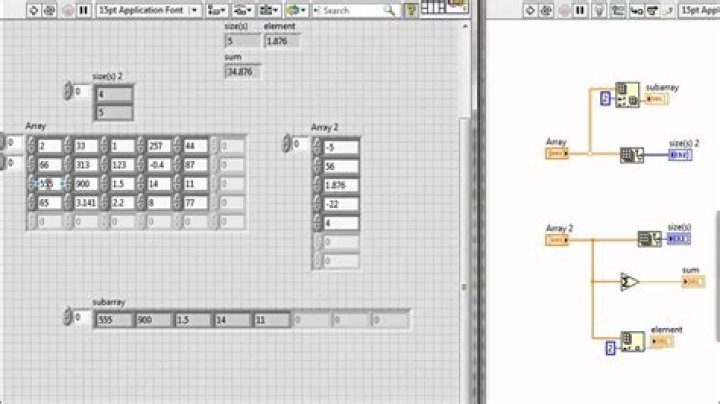Select the Index Array node near element
The width and height of the screenshot is (720, 404).
pyautogui.click(x=630, y=342)
